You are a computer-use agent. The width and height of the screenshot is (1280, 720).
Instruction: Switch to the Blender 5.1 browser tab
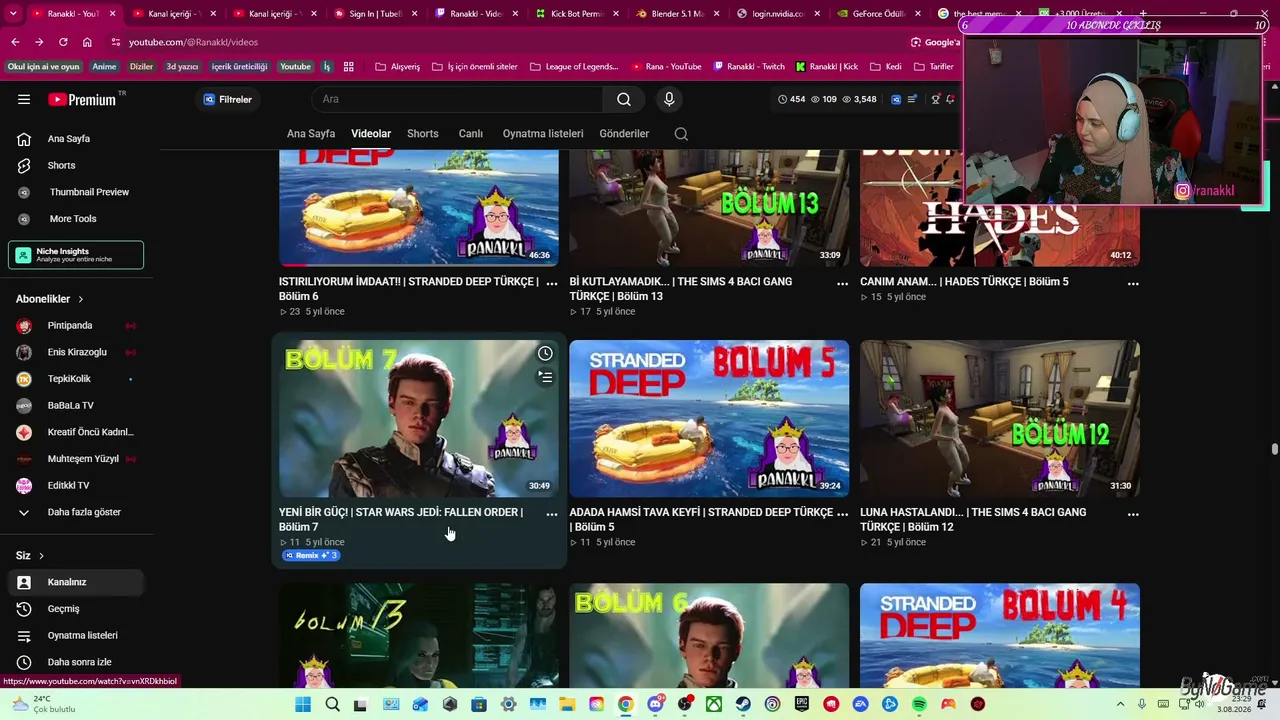pyautogui.click(x=679, y=14)
